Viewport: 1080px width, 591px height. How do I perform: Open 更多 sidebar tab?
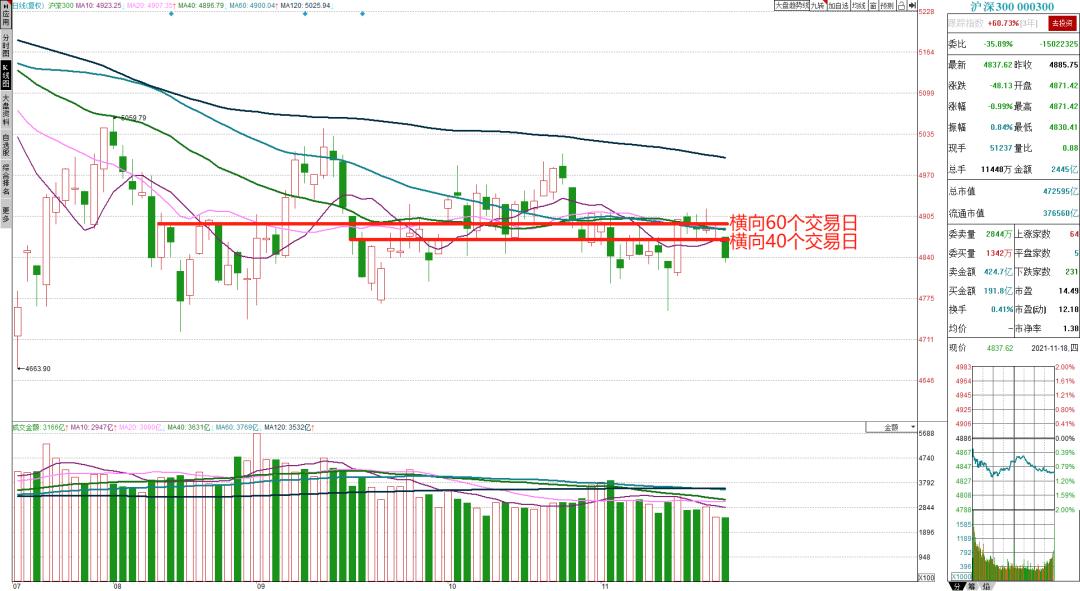click(x=6, y=214)
